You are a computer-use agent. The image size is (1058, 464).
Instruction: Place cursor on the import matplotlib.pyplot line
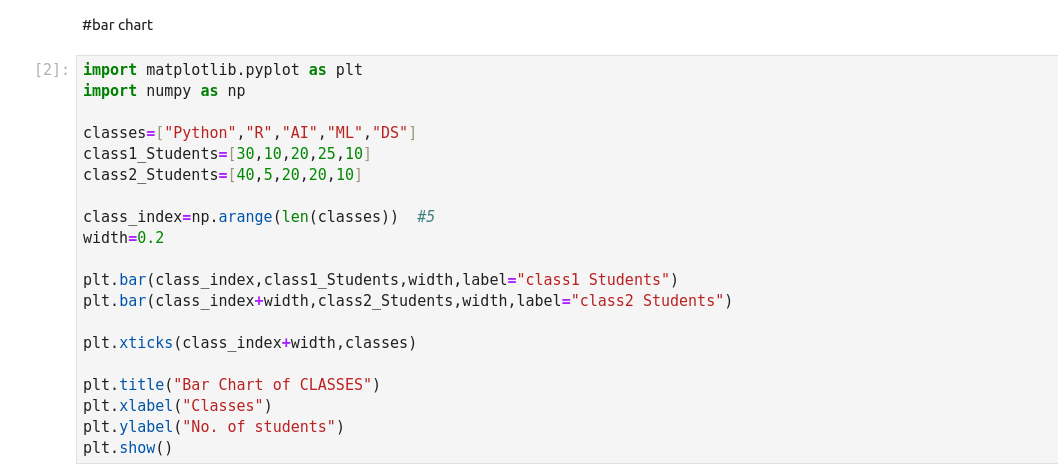click(222, 70)
